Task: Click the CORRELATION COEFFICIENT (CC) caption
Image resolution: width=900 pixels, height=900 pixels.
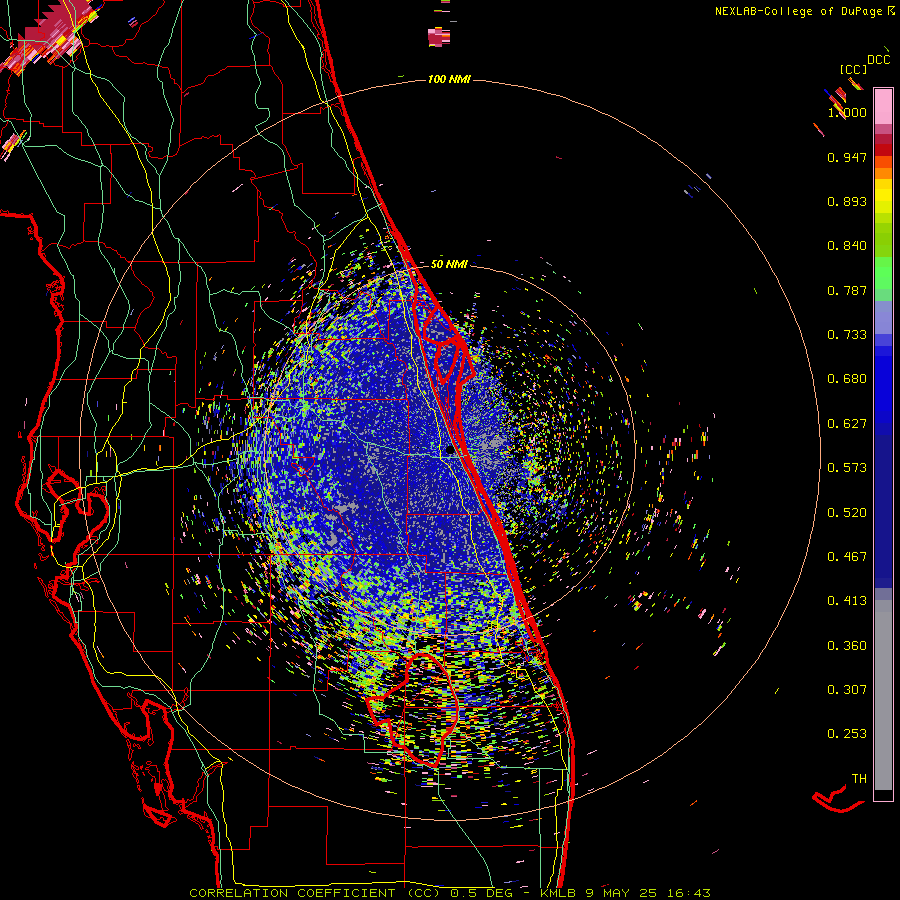Action: pos(315,893)
